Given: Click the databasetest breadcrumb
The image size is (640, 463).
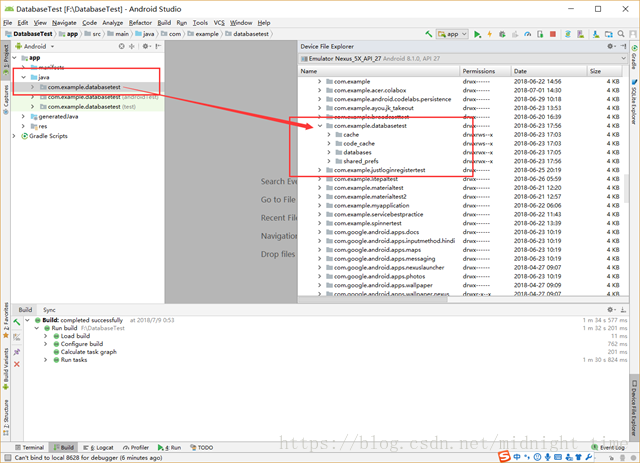Looking at the screenshot, I should click(x=247, y=34).
